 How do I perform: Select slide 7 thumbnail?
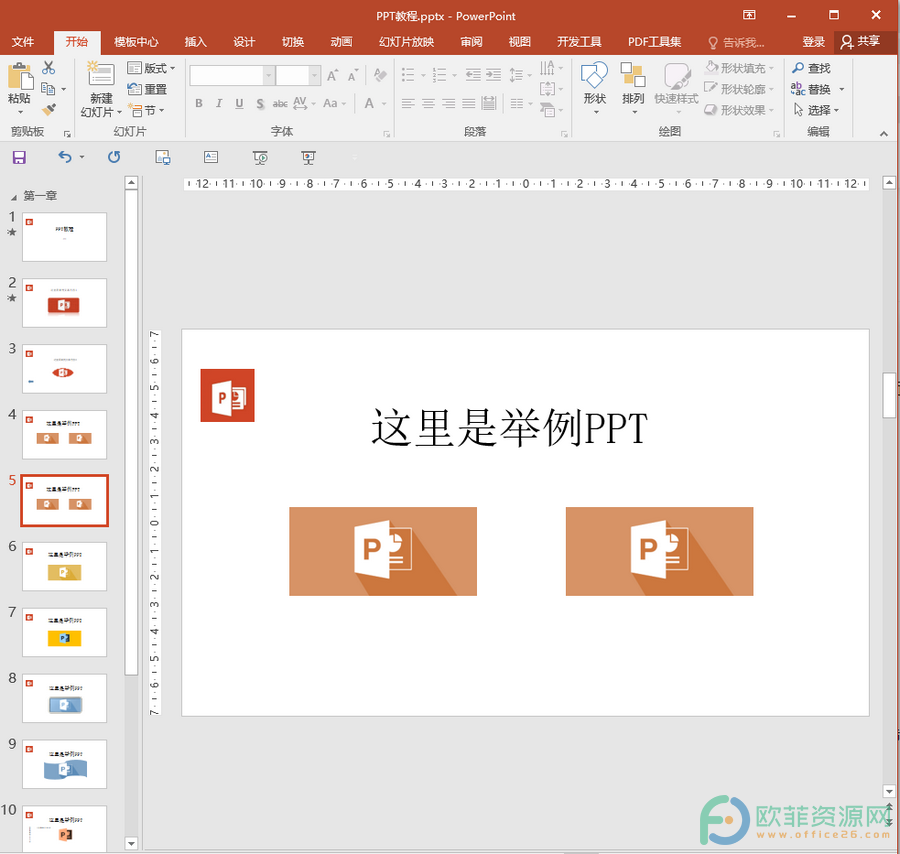pyautogui.click(x=64, y=632)
